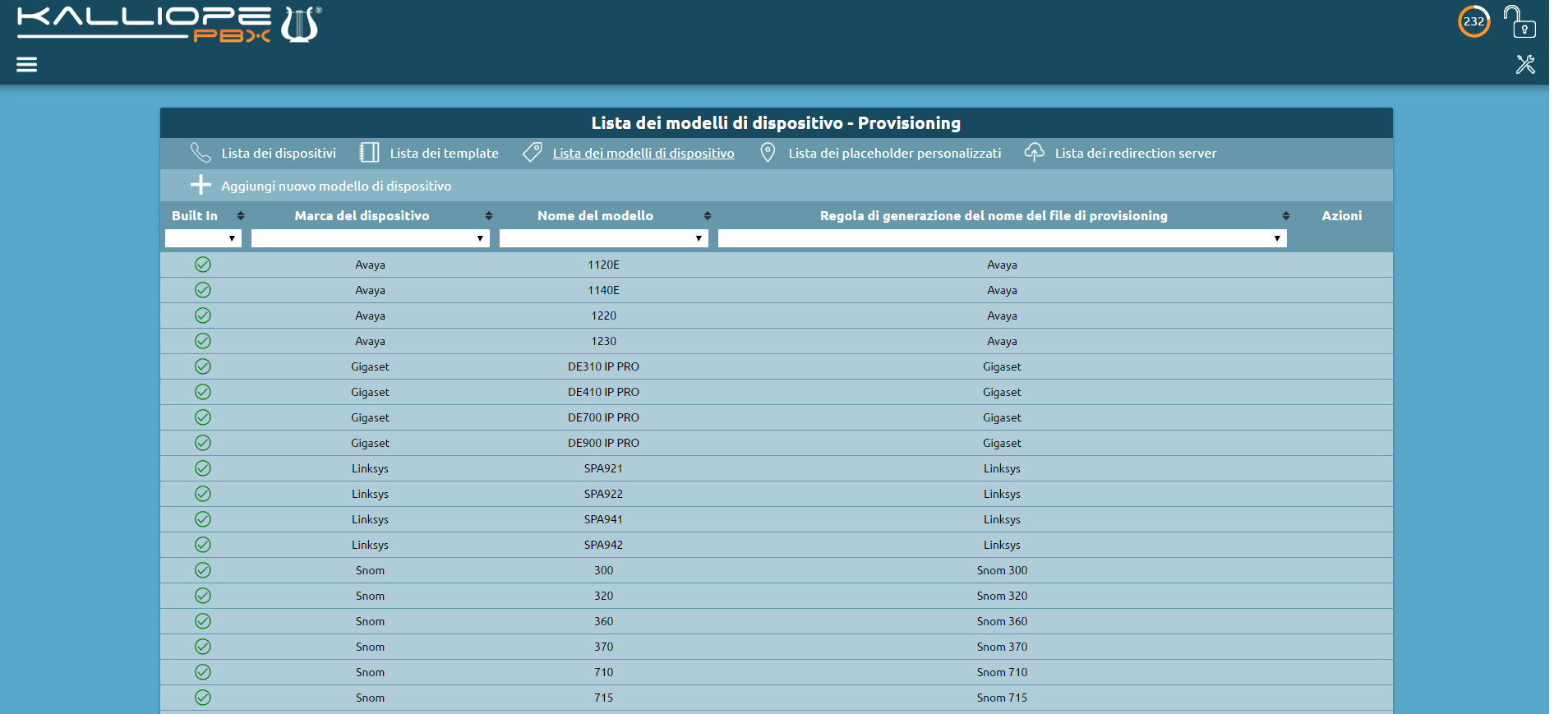Viewport: 1568px width, 714px height.
Task: Click built-in checkmark for Linksys SPA921
Action: 203,468
